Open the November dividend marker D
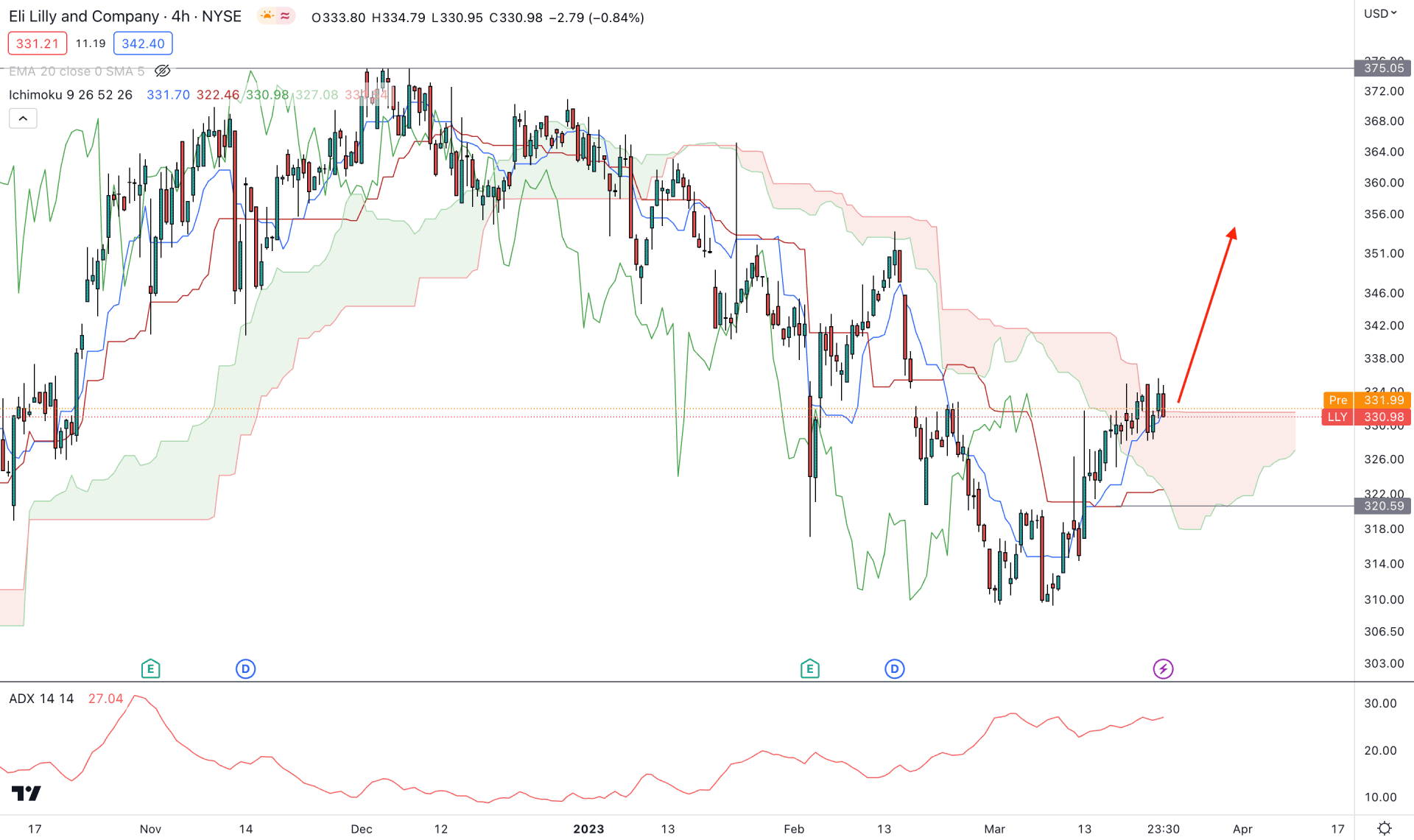Viewport: 1414px width, 840px height. click(245, 668)
